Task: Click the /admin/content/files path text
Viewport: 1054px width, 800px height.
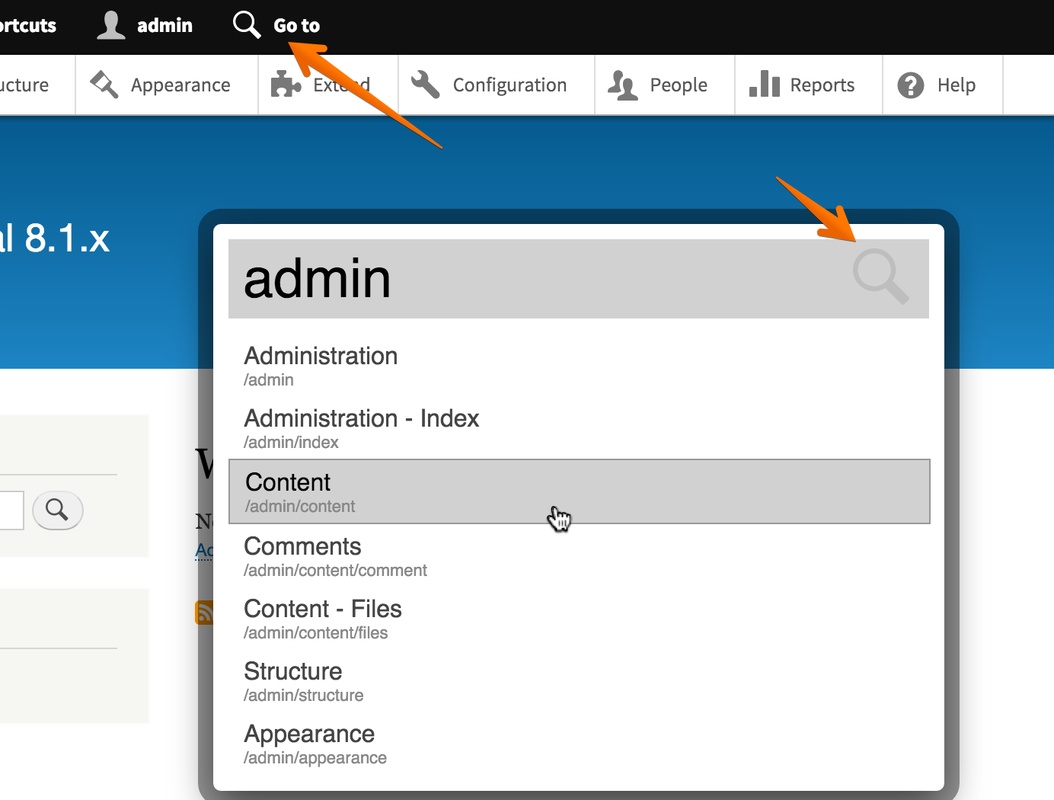Action: pyautogui.click(x=315, y=633)
